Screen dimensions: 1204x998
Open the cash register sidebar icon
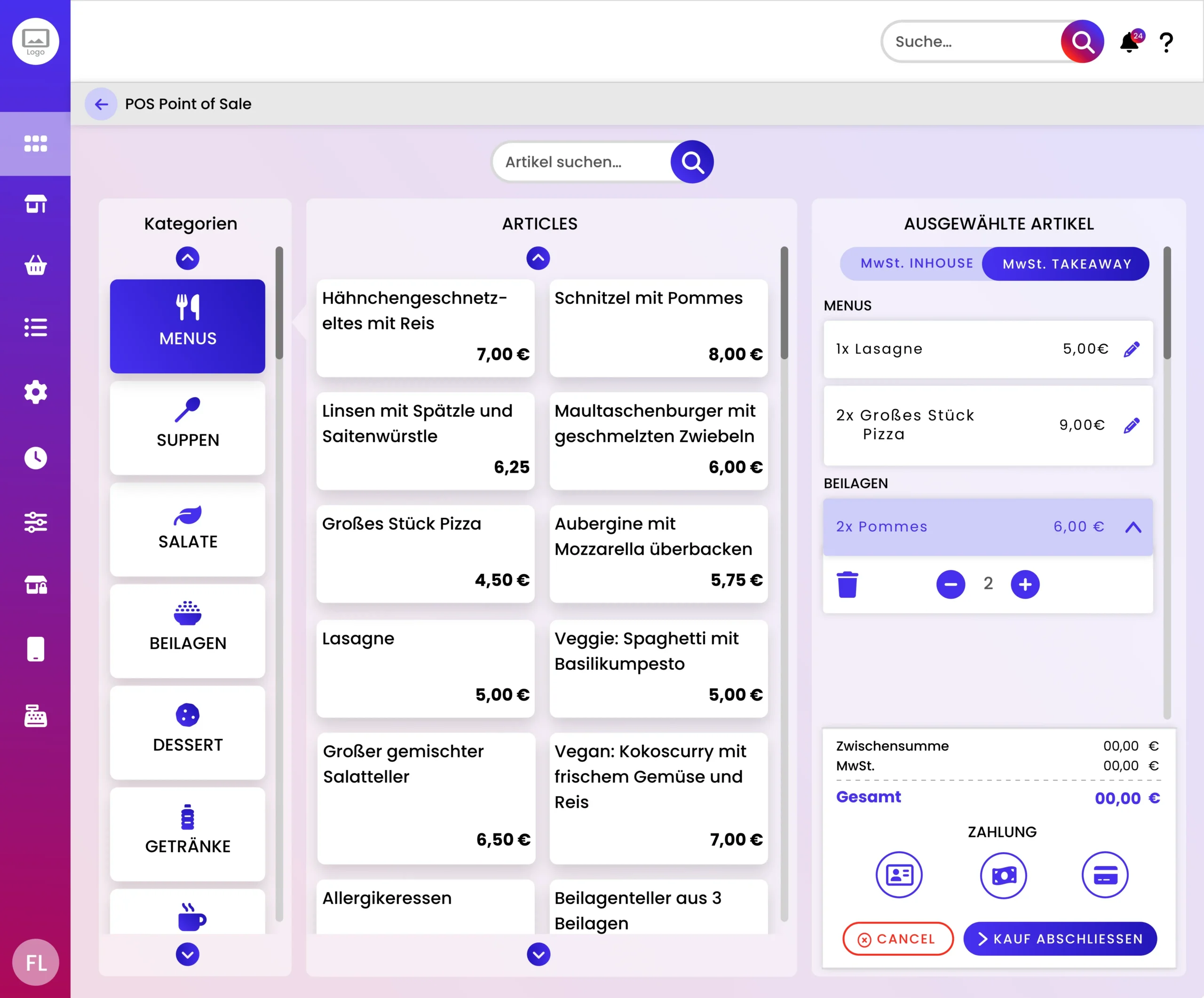(36, 716)
